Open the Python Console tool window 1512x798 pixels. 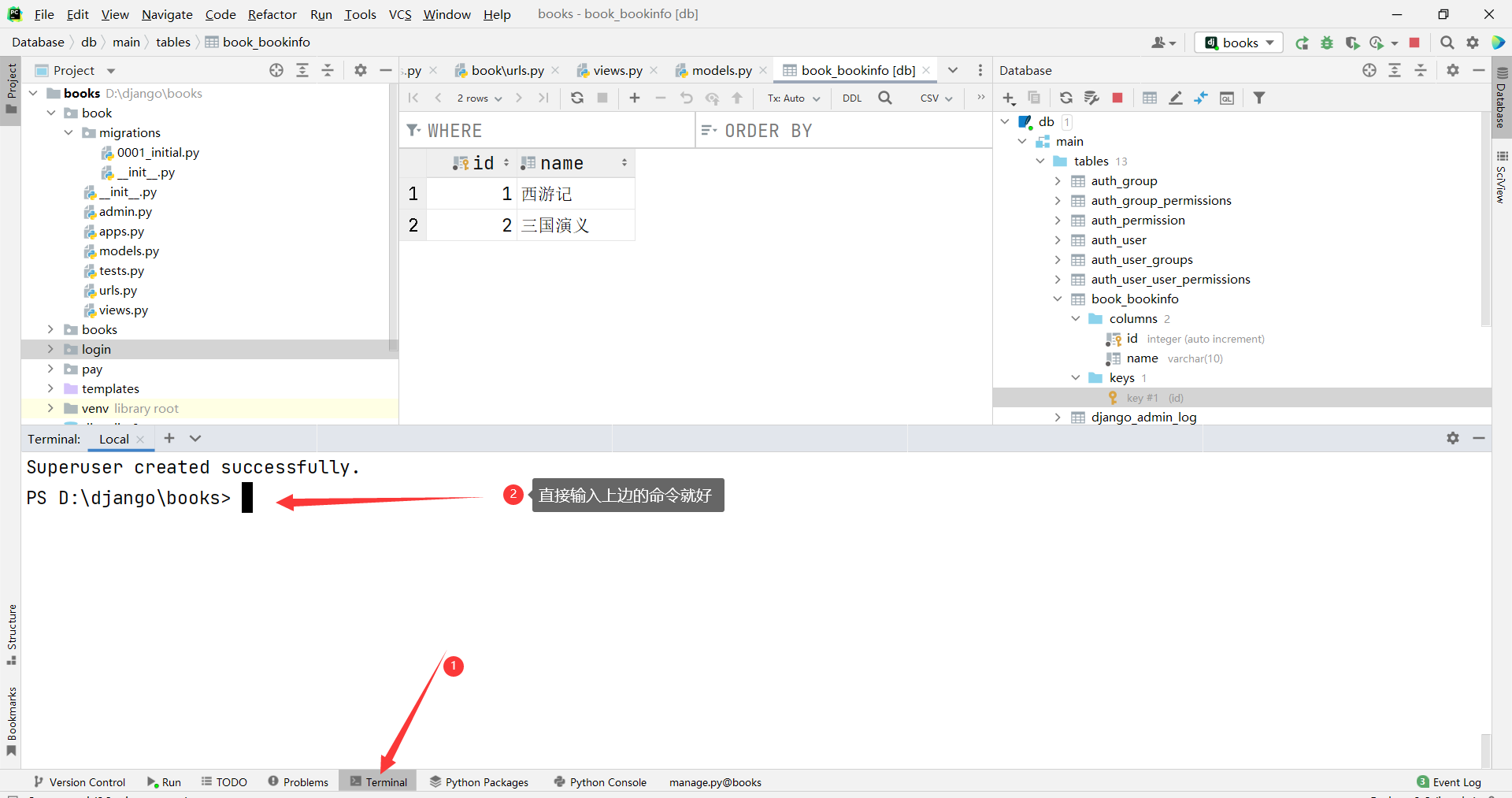pos(600,781)
